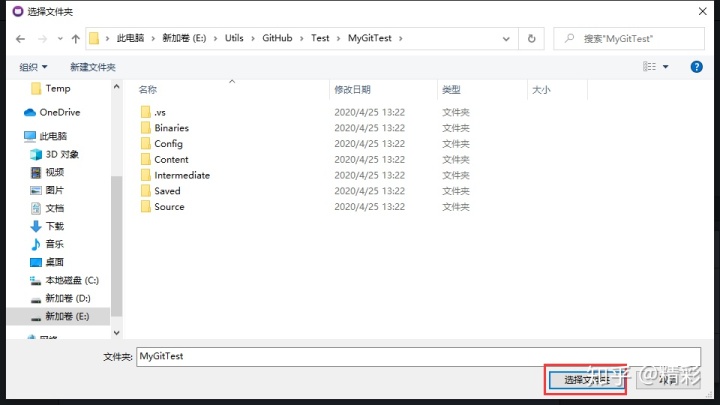Click the search MyGitTest box

coord(629,39)
